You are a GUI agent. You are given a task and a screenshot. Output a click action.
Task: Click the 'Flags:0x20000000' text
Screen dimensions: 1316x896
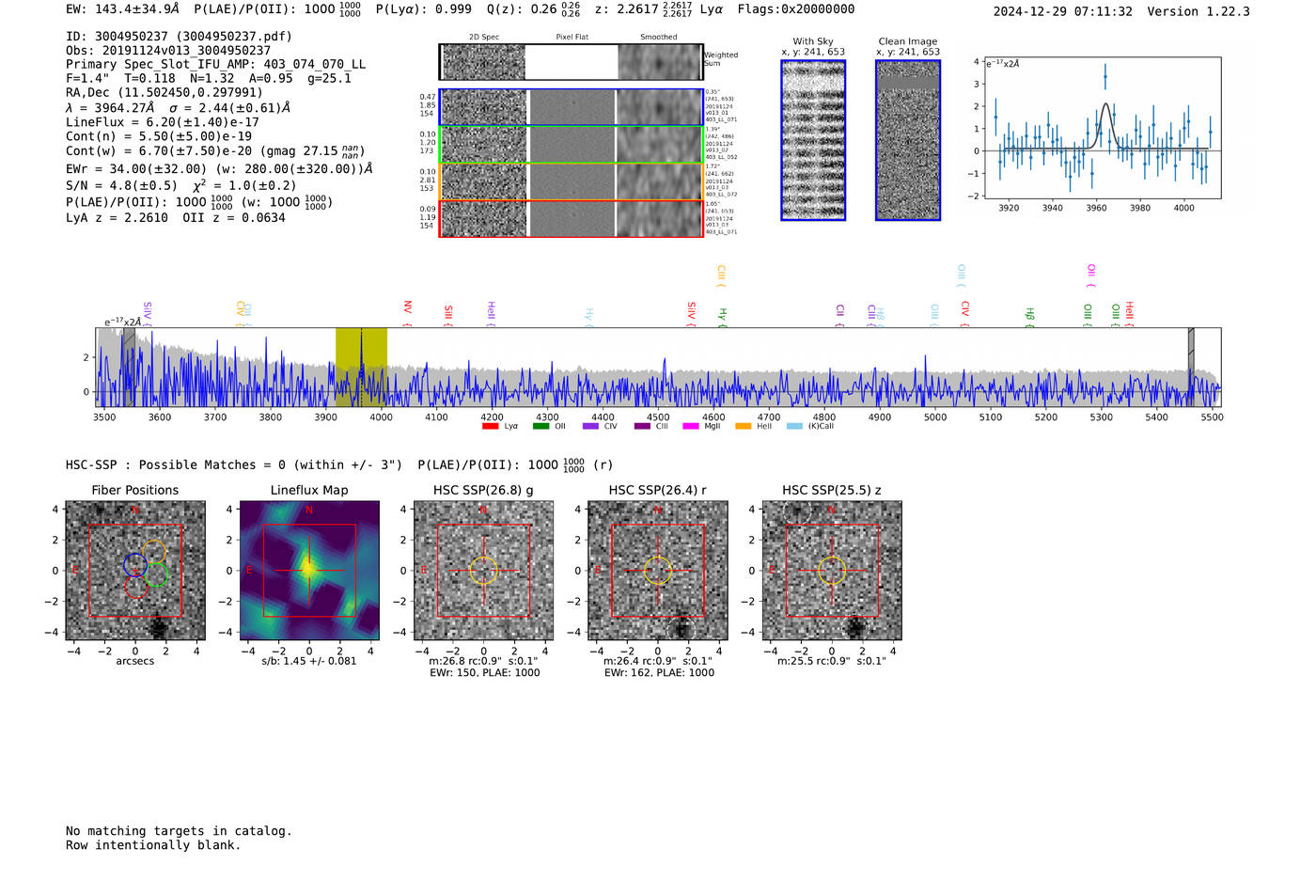point(796,9)
